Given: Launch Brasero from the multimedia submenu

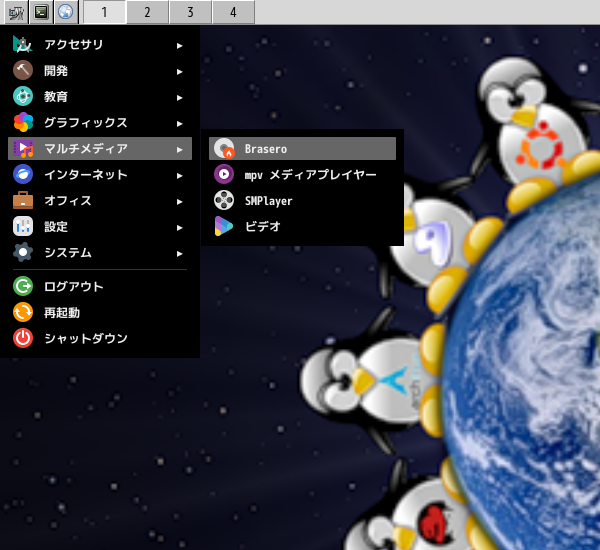Looking at the screenshot, I should click(x=302, y=149).
